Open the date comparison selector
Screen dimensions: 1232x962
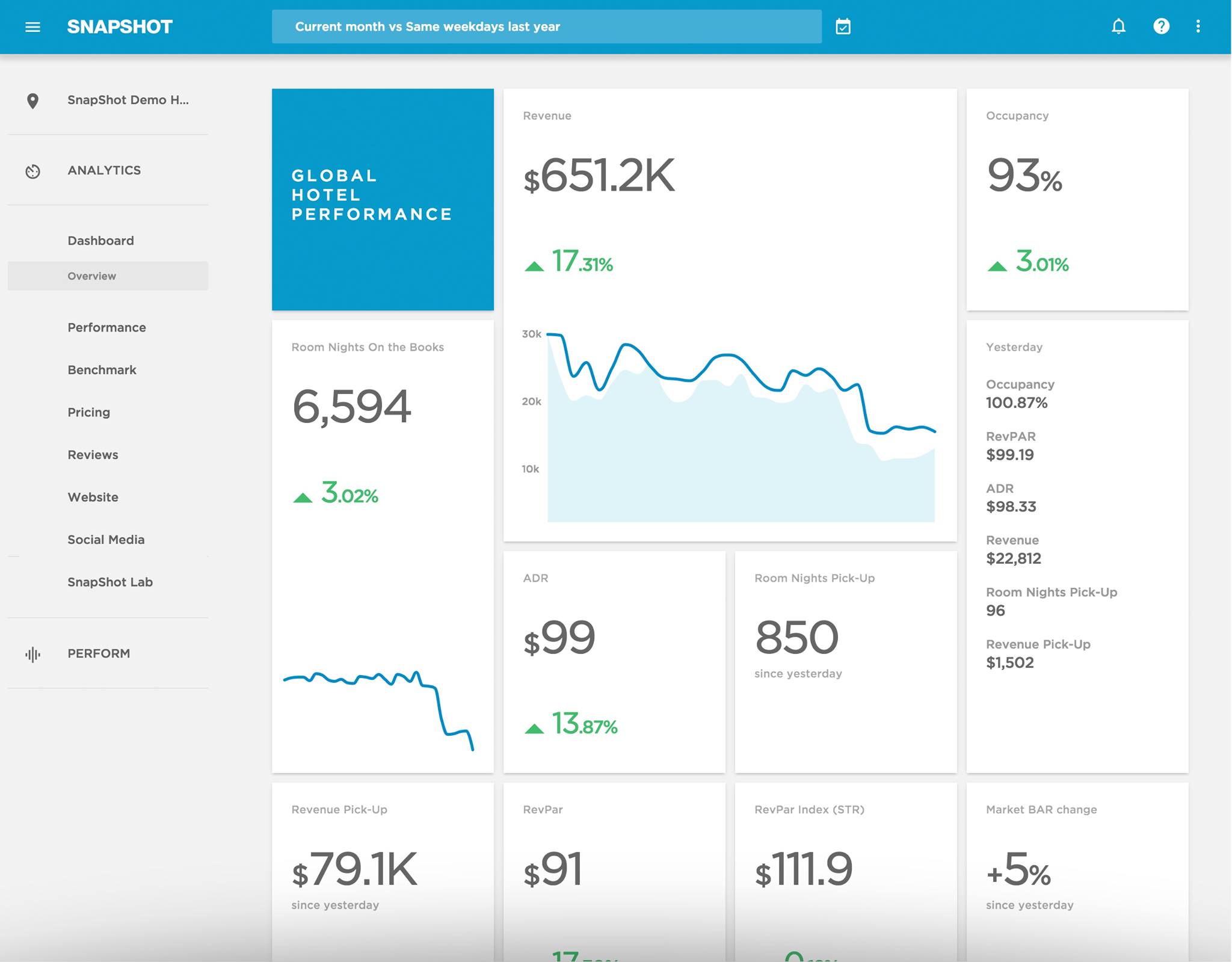point(546,26)
